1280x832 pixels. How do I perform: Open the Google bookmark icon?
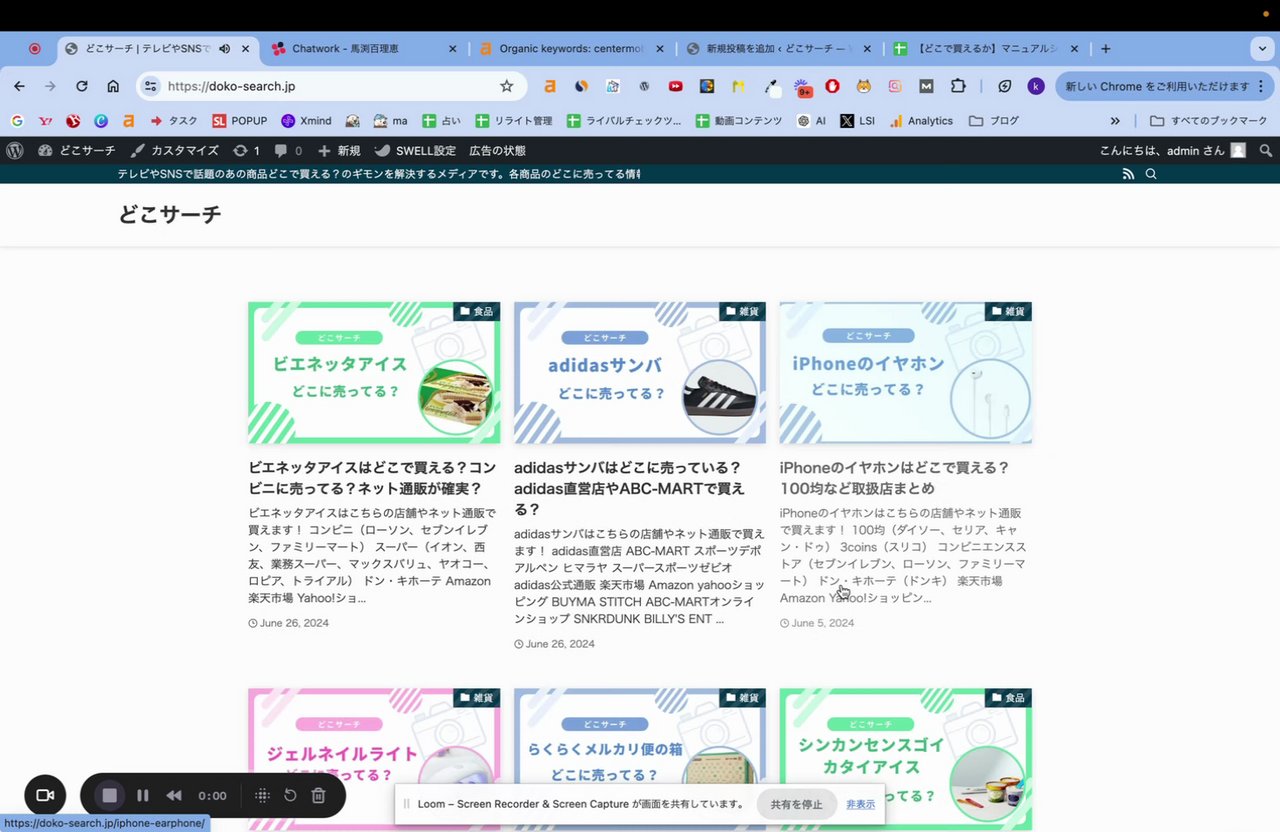17,120
